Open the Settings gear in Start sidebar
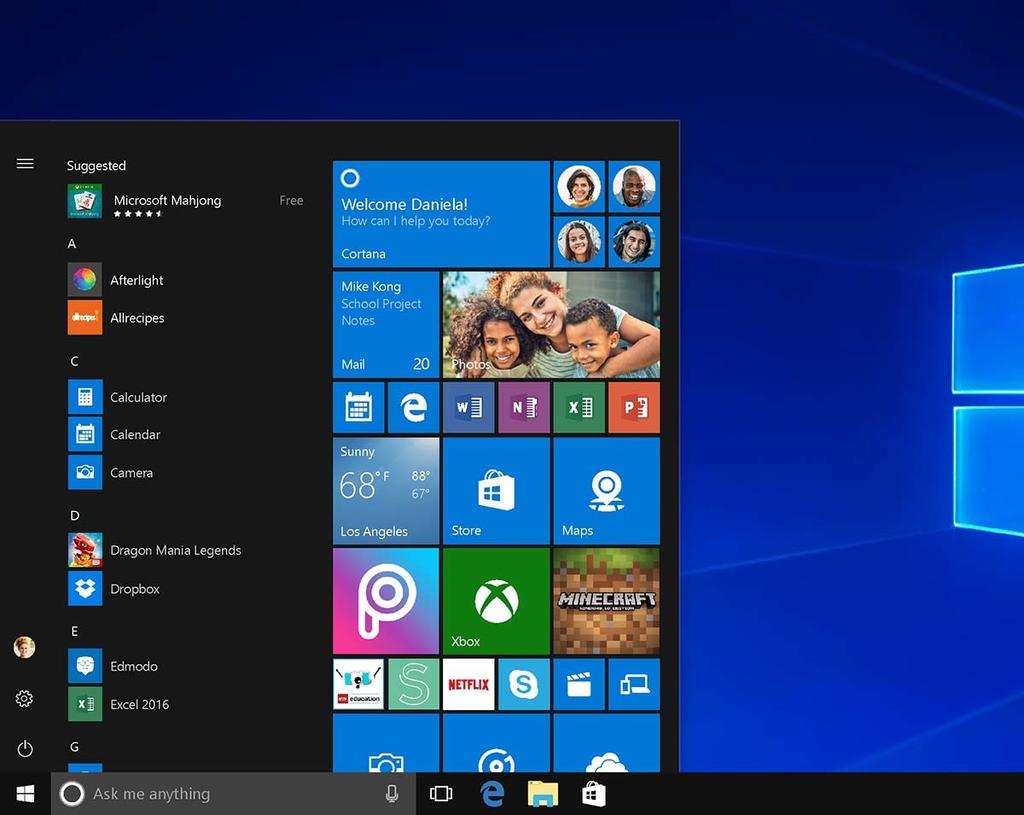The height and width of the screenshot is (815, 1024). point(25,699)
